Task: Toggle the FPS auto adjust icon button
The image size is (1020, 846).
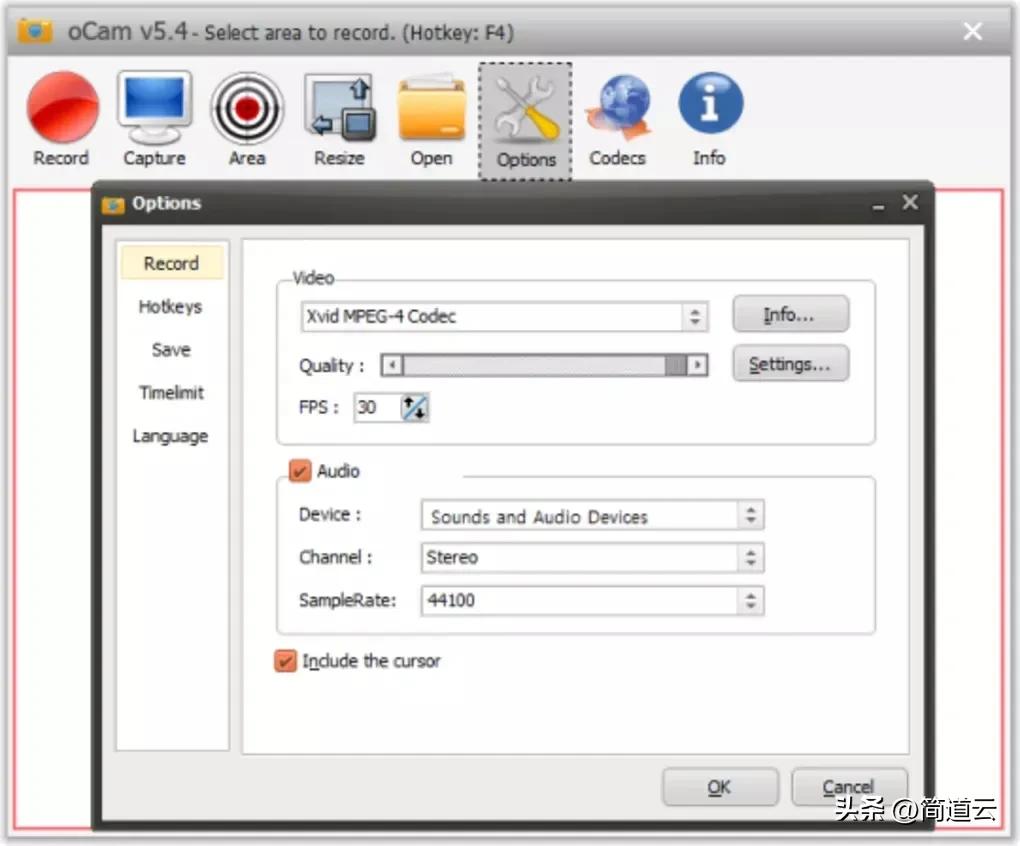Action: coord(414,408)
